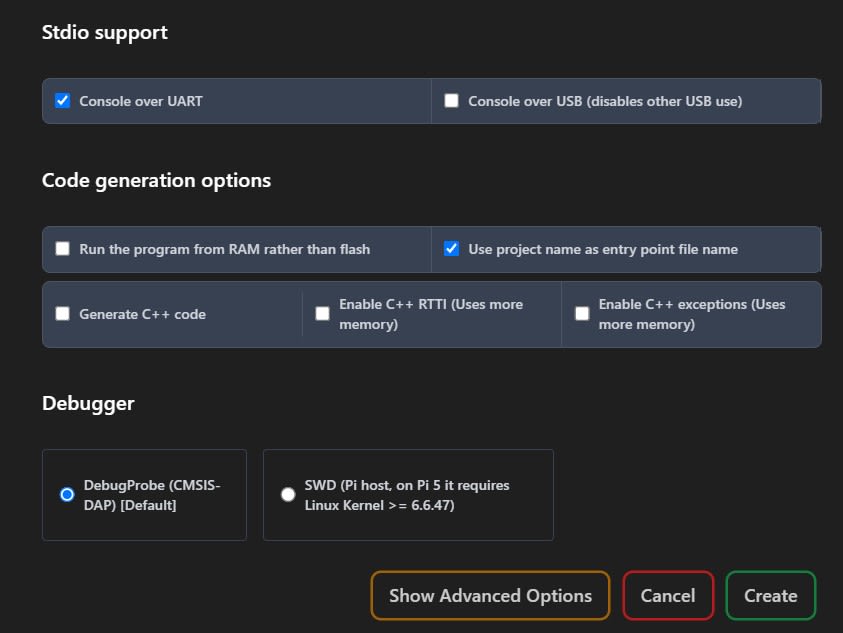Click the Enable C++ exceptions label text

pyautogui.click(x=692, y=314)
